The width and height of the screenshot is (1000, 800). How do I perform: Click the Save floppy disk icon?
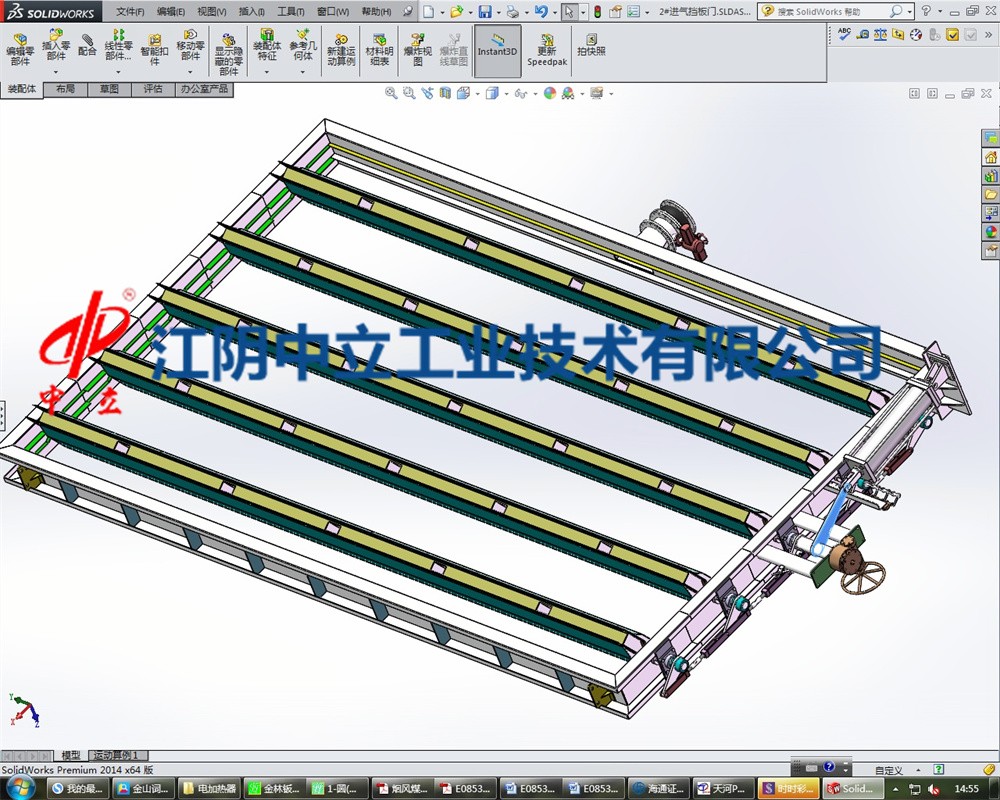point(485,11)
